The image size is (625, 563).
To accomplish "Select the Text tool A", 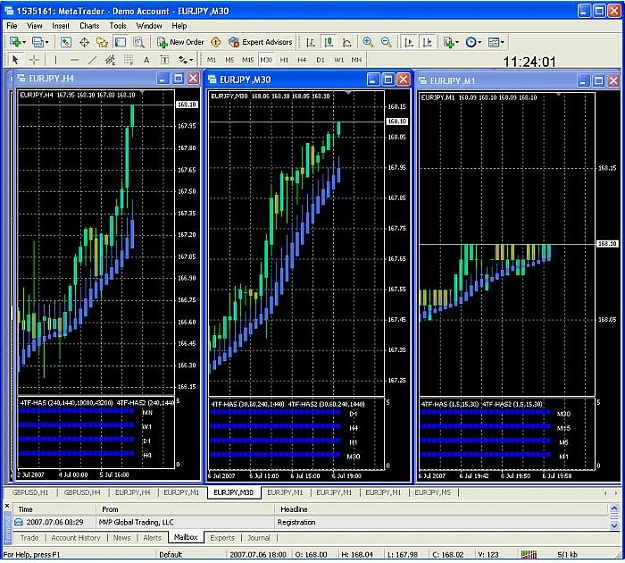I will (146, 60).
